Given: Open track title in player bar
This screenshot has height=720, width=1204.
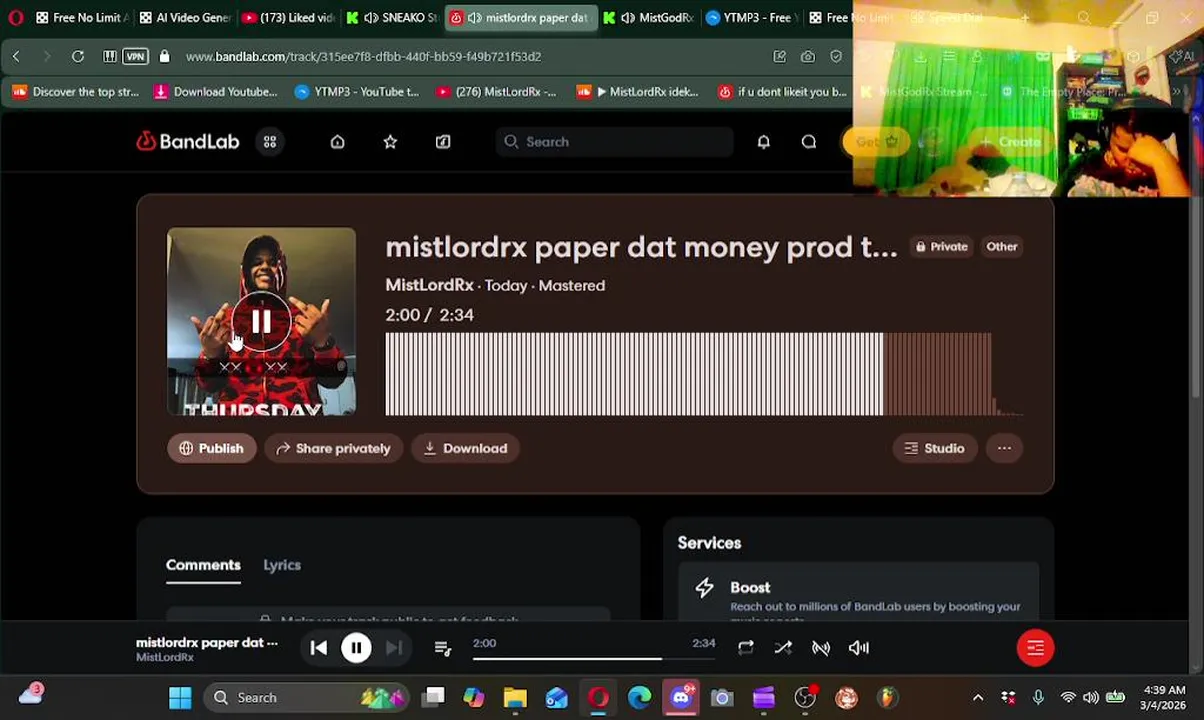Looking at the screenshot, I should pos(207,643).
